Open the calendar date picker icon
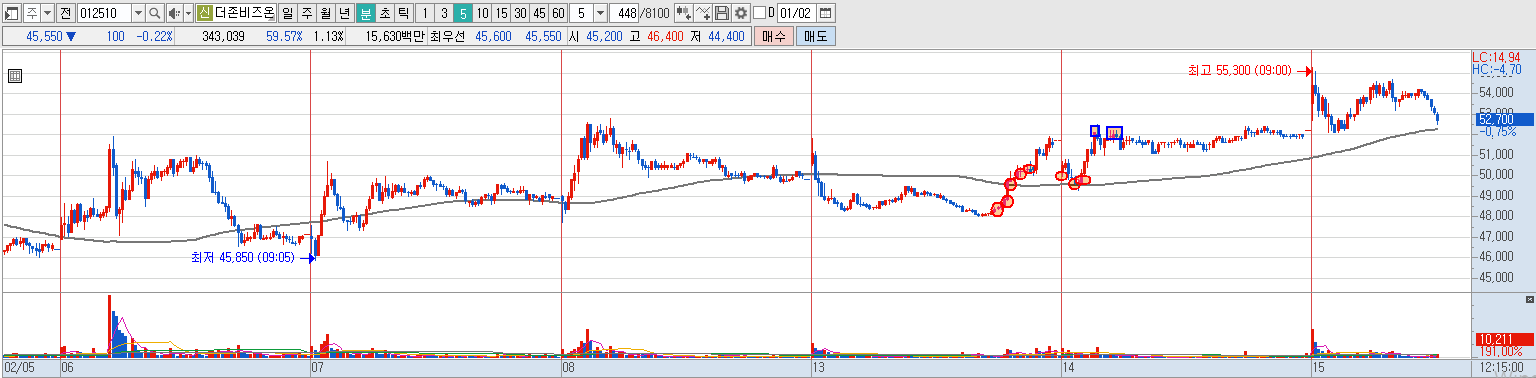 tap(826, 13)
